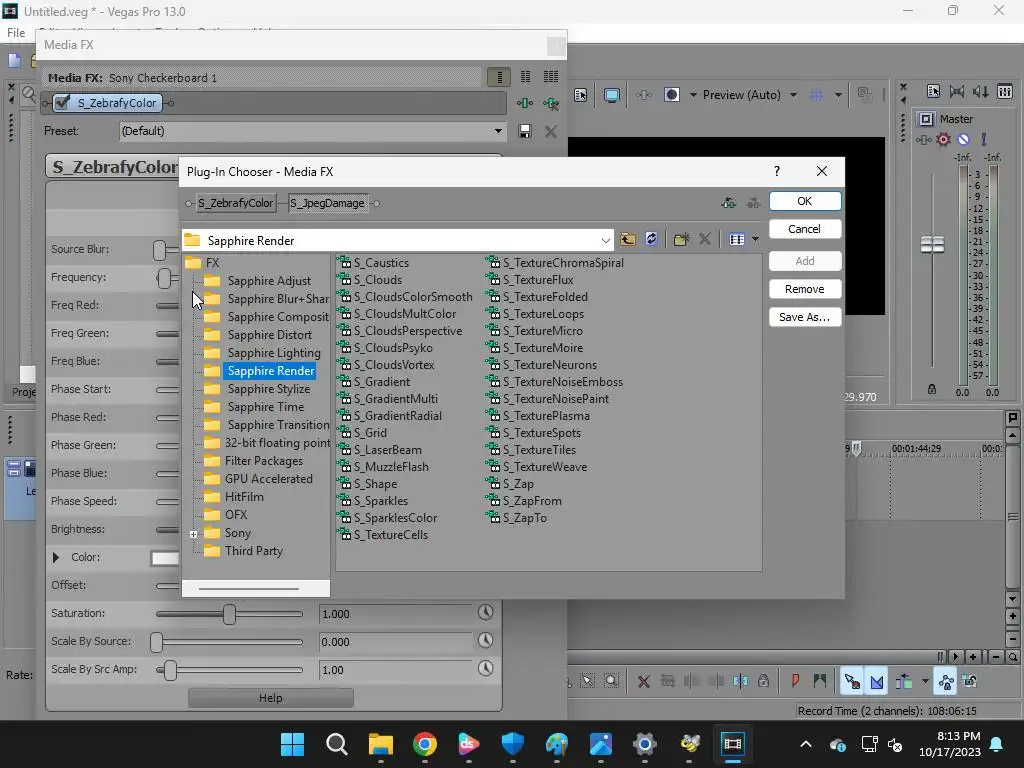Select the Sapphire Distort folder
The width and height of the screenshot is (1024, 768).
click(x=270, y=335)
